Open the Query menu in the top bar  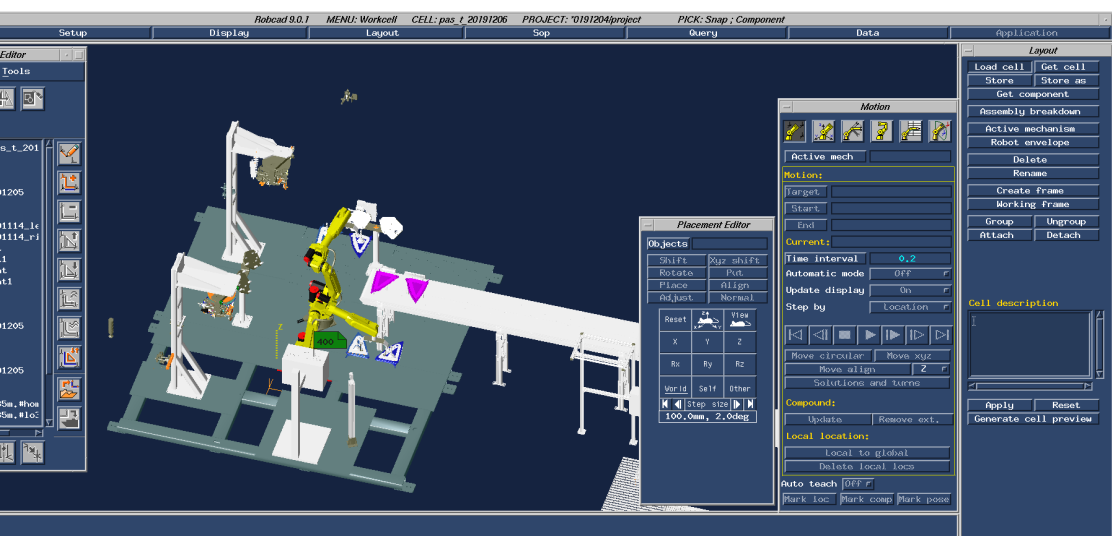tap(703, 33)
